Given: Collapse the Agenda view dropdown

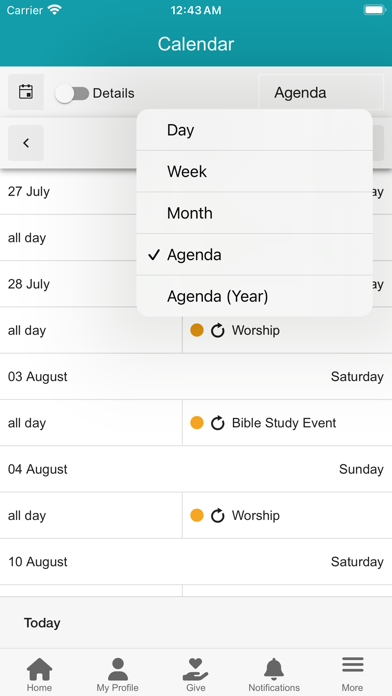Looking at the screenshot, I should 321,92.
